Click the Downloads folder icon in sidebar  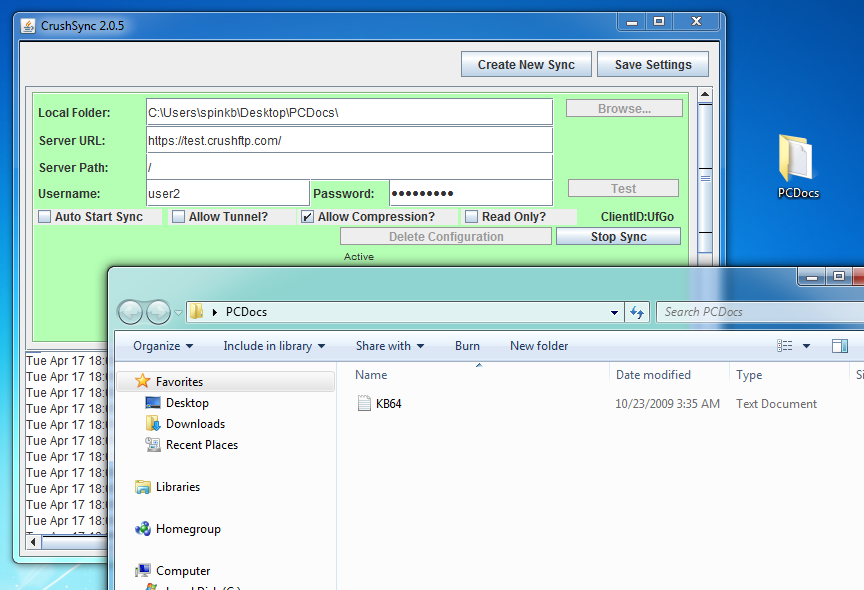coord(153,424)
